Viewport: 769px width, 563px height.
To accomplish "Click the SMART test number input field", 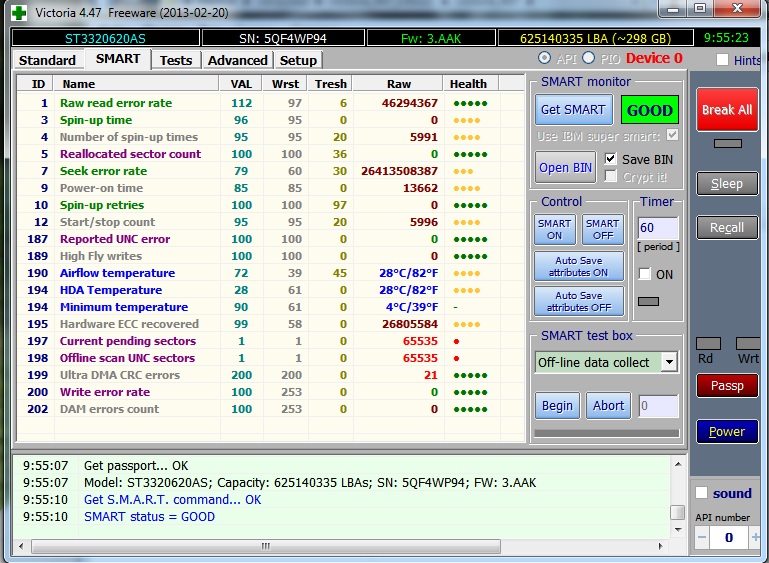I will tap(658, 406).
